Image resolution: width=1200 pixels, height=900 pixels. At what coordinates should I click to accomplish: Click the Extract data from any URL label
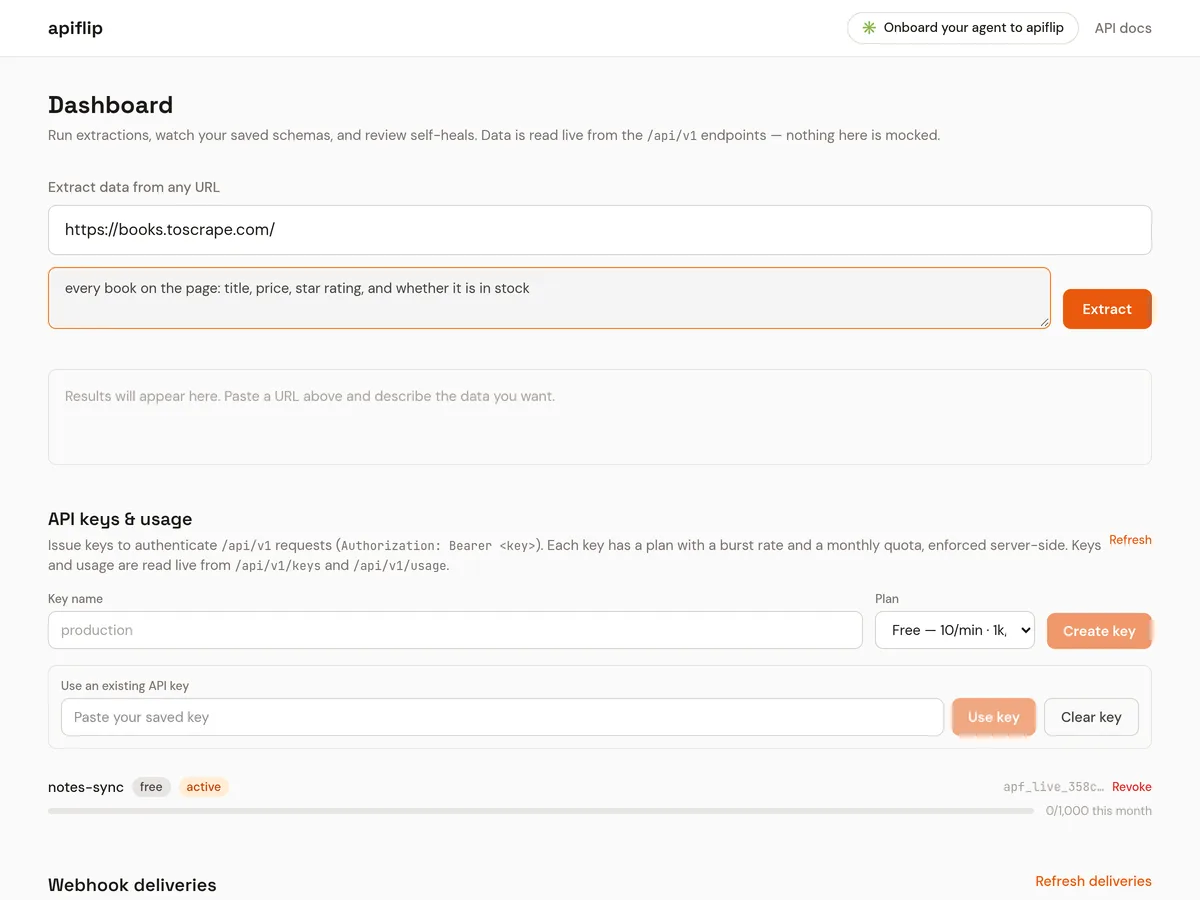(134, 187)
